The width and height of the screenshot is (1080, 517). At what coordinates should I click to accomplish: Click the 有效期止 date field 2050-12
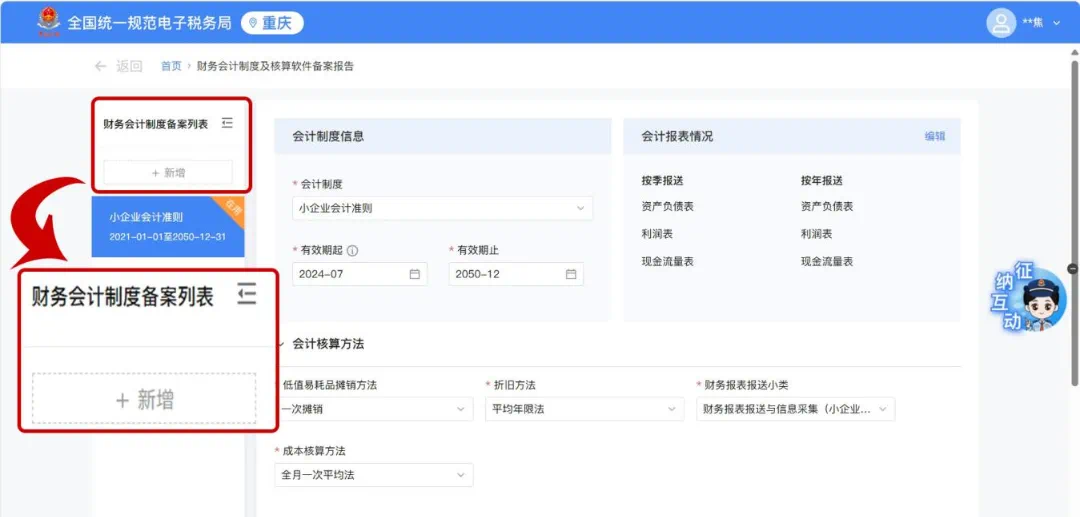tap(516, 274)
